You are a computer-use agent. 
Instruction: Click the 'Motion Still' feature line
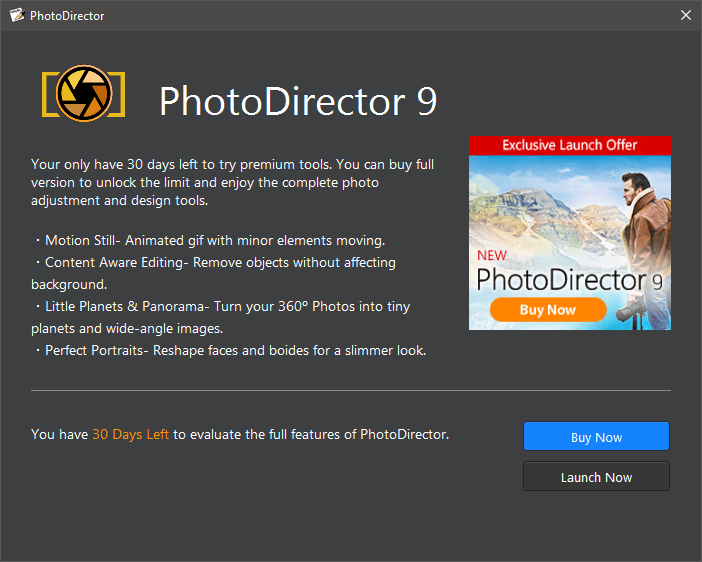point(210,240)
